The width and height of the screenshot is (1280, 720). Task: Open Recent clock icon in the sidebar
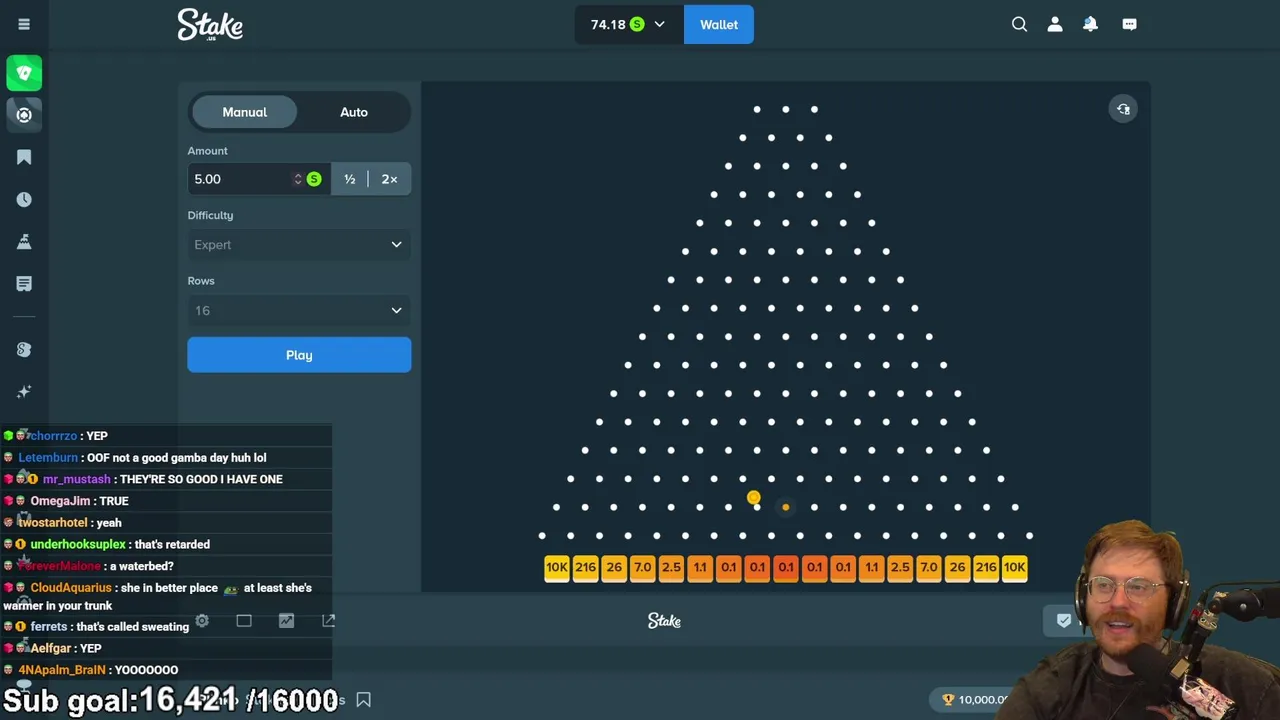(24, 199)
